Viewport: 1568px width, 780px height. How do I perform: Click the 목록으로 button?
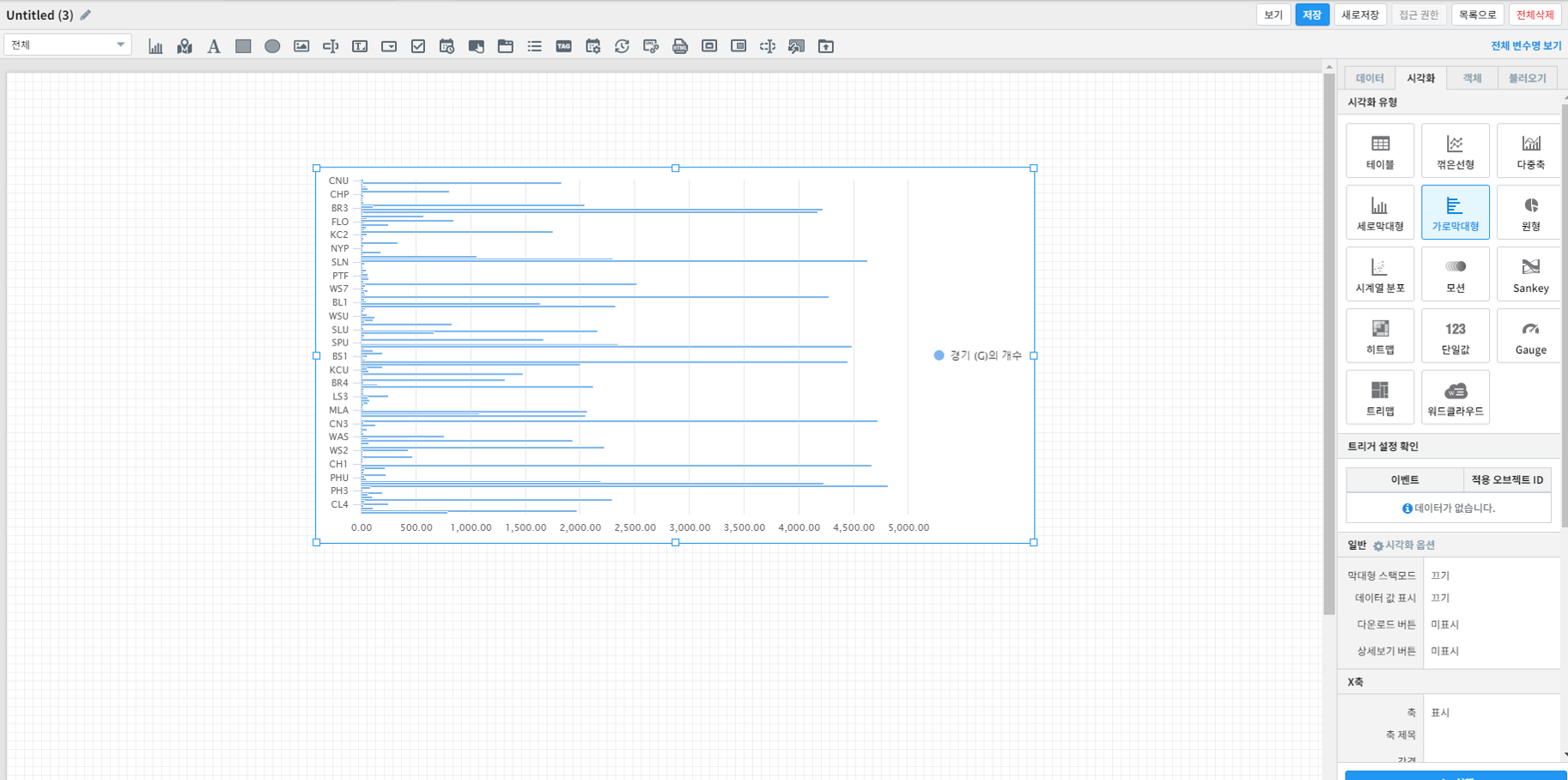(x=1477, y=15)
